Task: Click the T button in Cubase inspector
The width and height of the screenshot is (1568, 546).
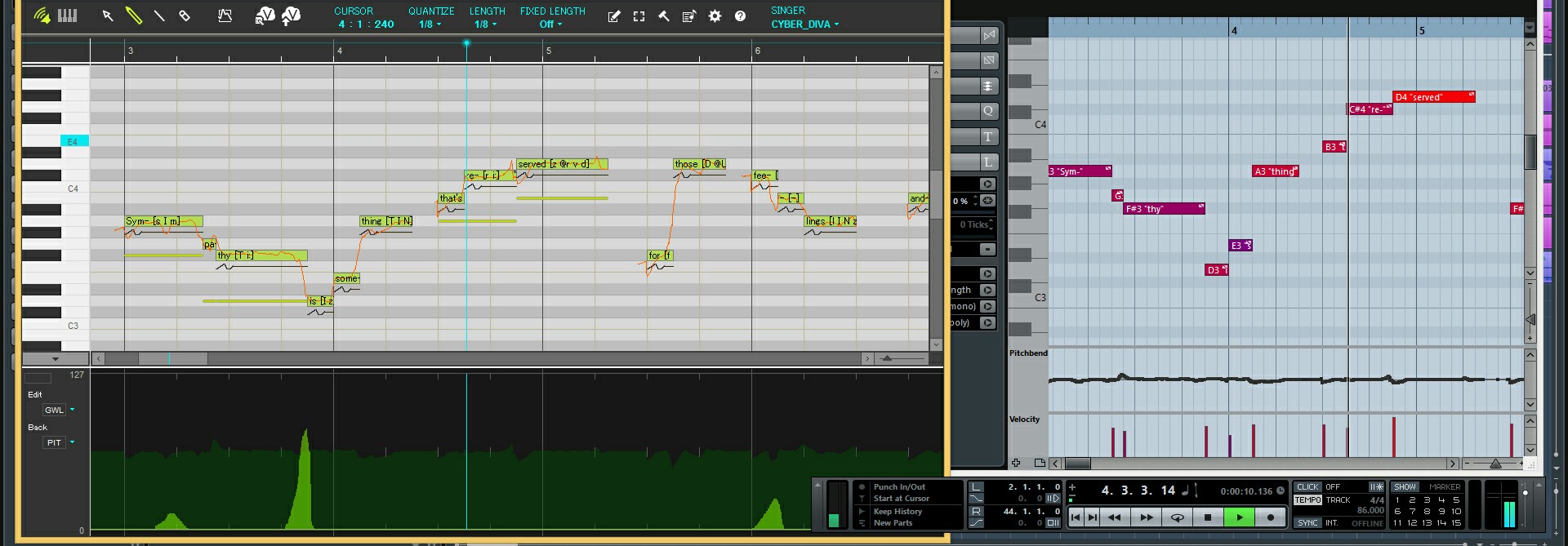Action: (x=988, y=136)
